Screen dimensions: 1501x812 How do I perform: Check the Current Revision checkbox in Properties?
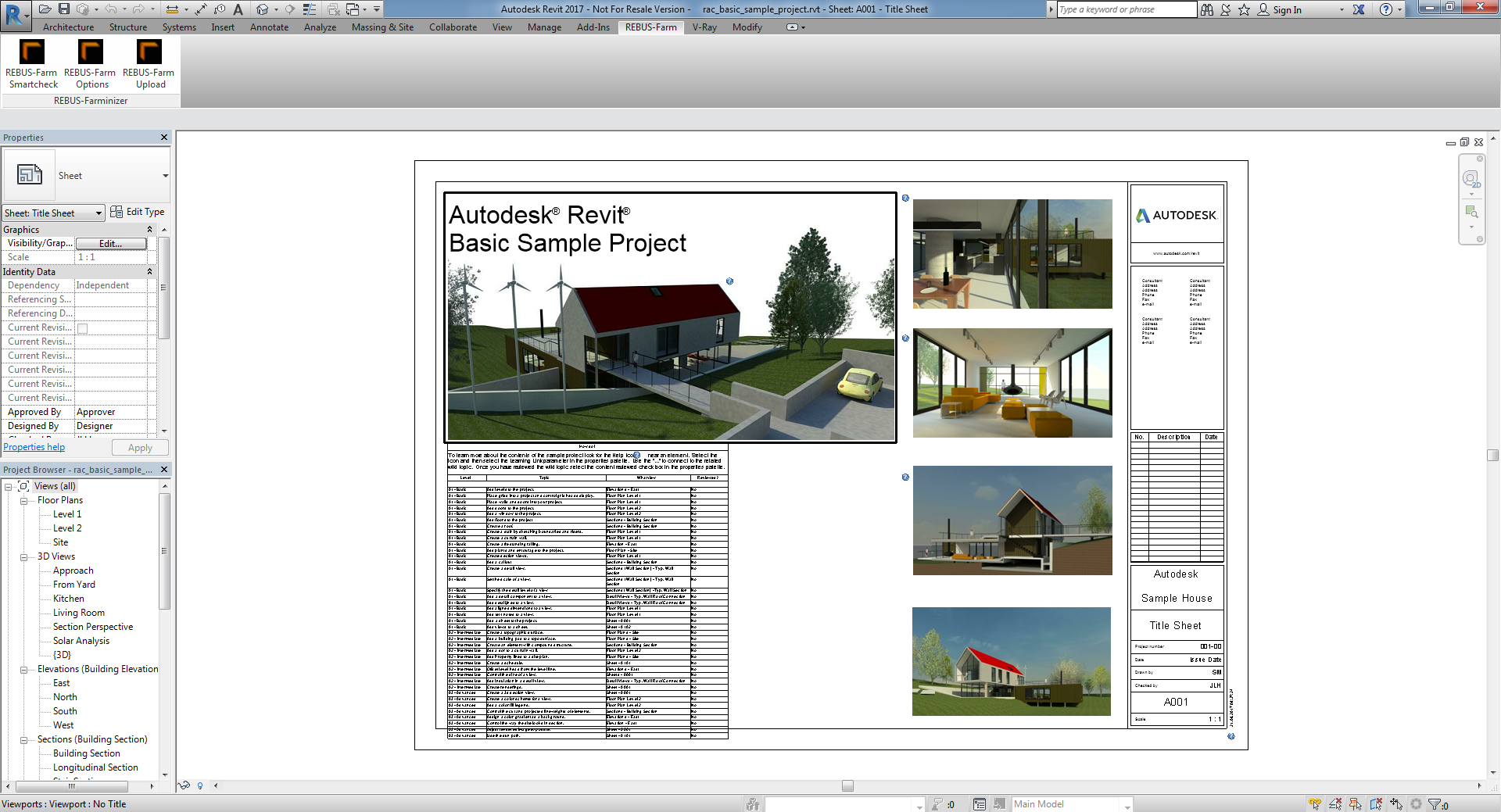pos(83,328)
